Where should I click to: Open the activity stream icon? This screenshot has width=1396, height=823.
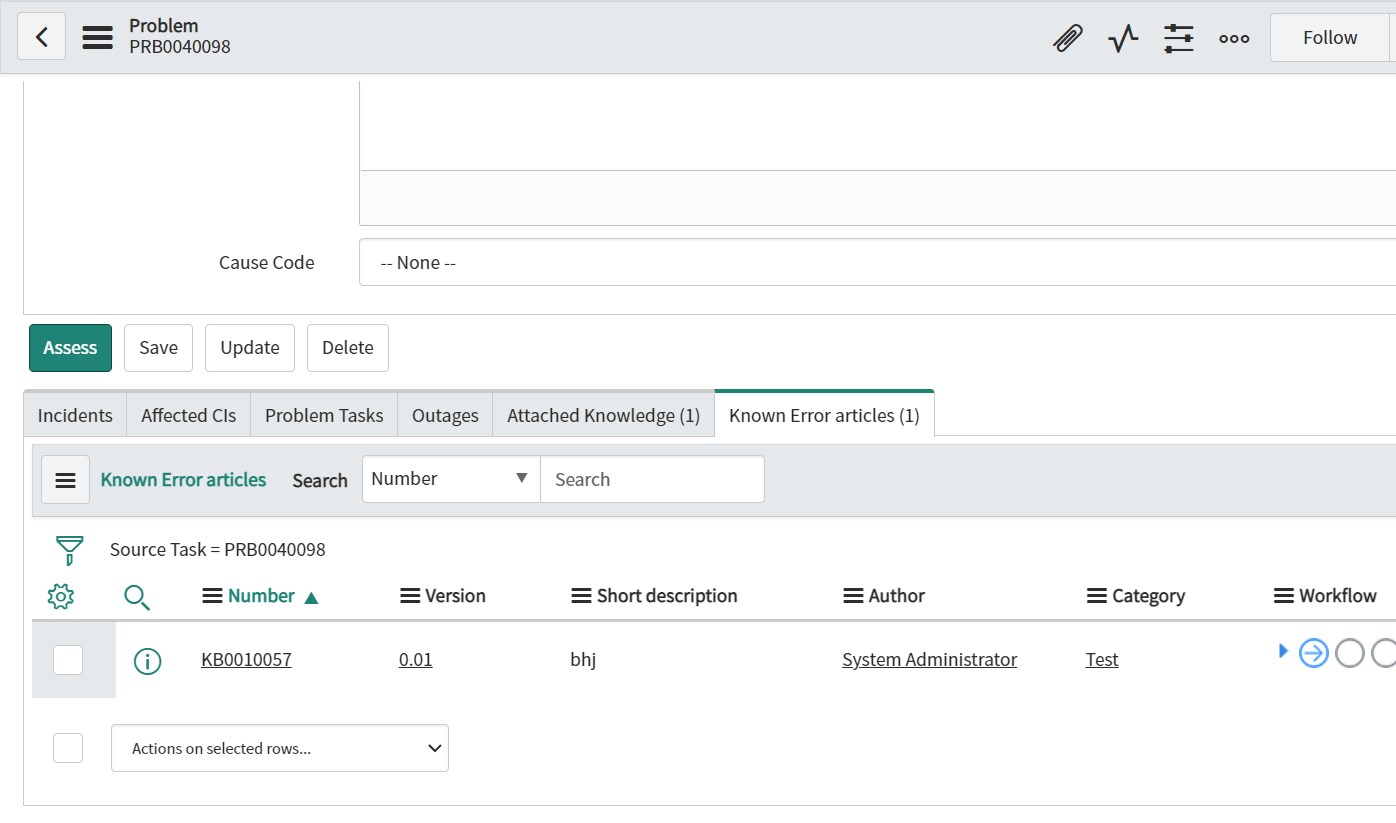click(x=1123, y=38)
